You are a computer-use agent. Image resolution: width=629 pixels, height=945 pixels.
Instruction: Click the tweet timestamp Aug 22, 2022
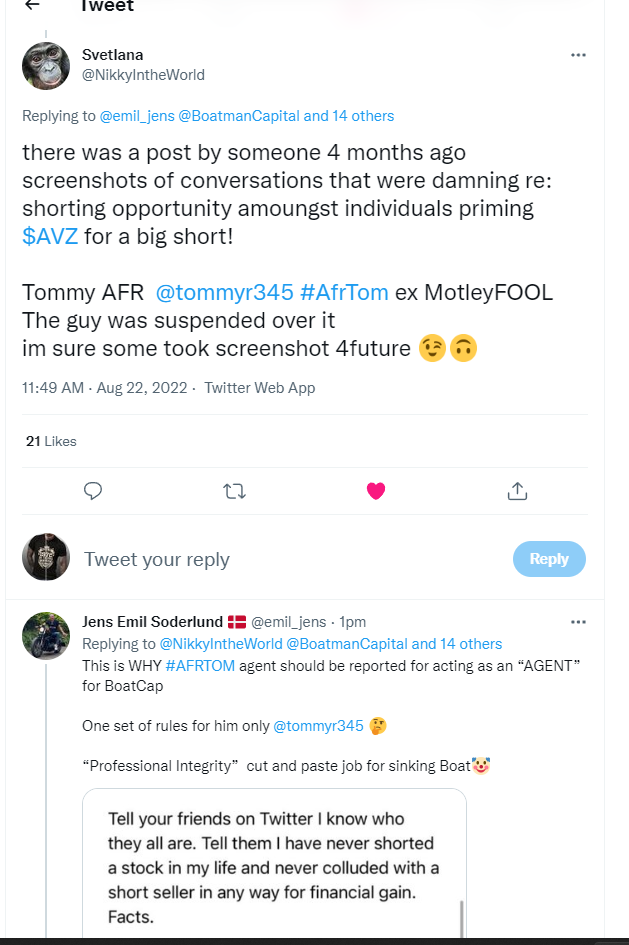pyautogui.click(x=141, y=387)
